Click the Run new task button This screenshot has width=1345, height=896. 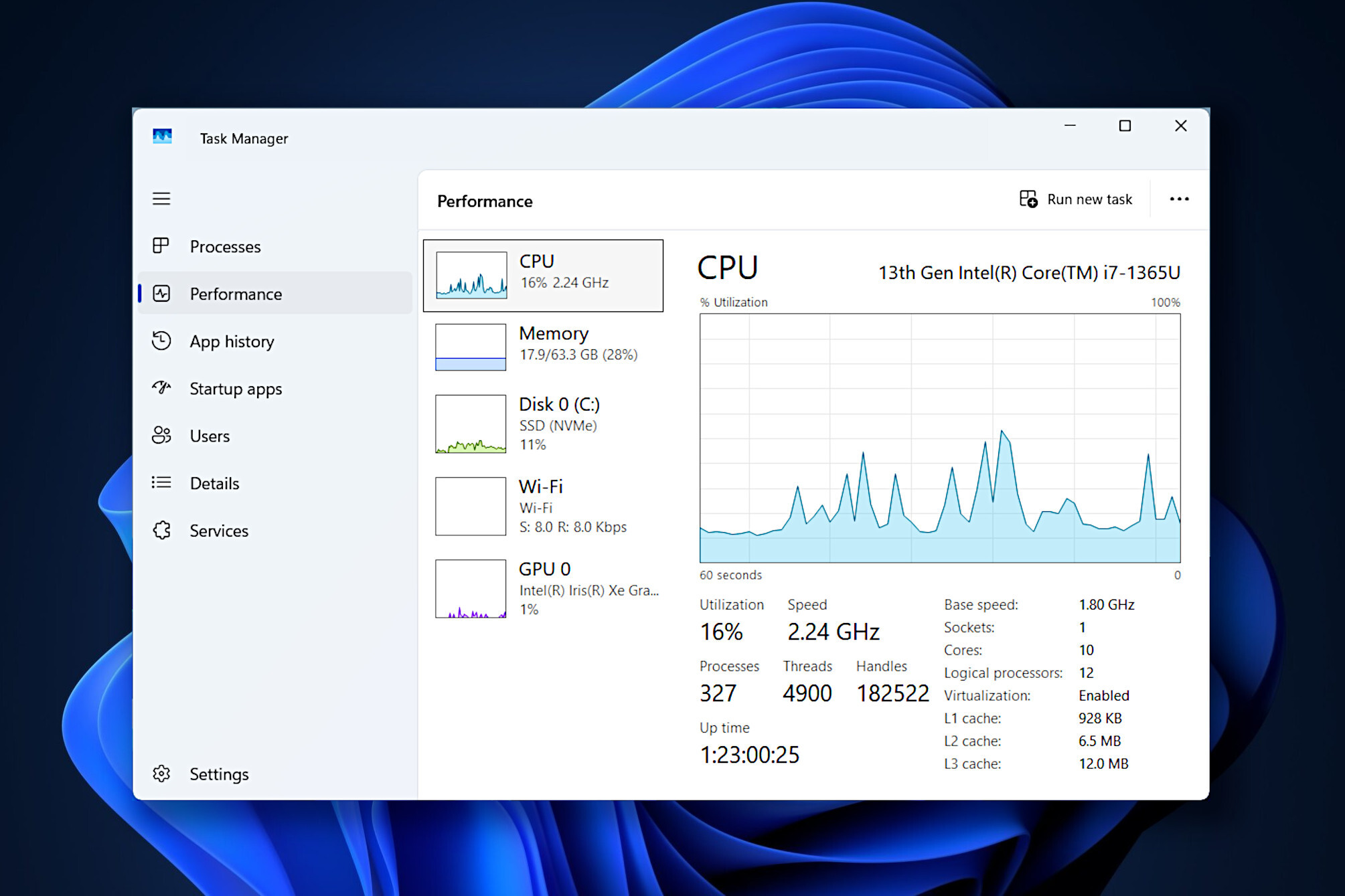tap(1075, 199)
